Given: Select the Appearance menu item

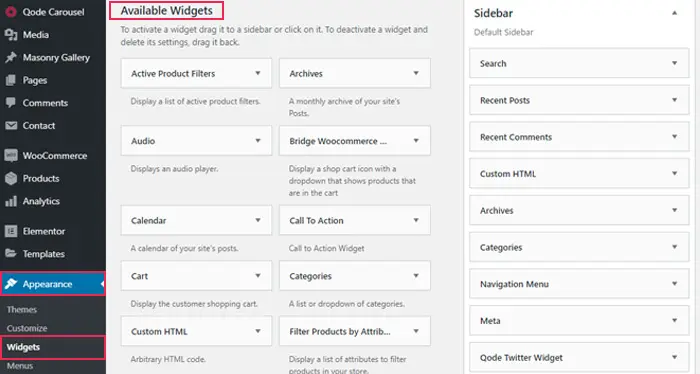Looking at the screenshot, I should (53, 284).
